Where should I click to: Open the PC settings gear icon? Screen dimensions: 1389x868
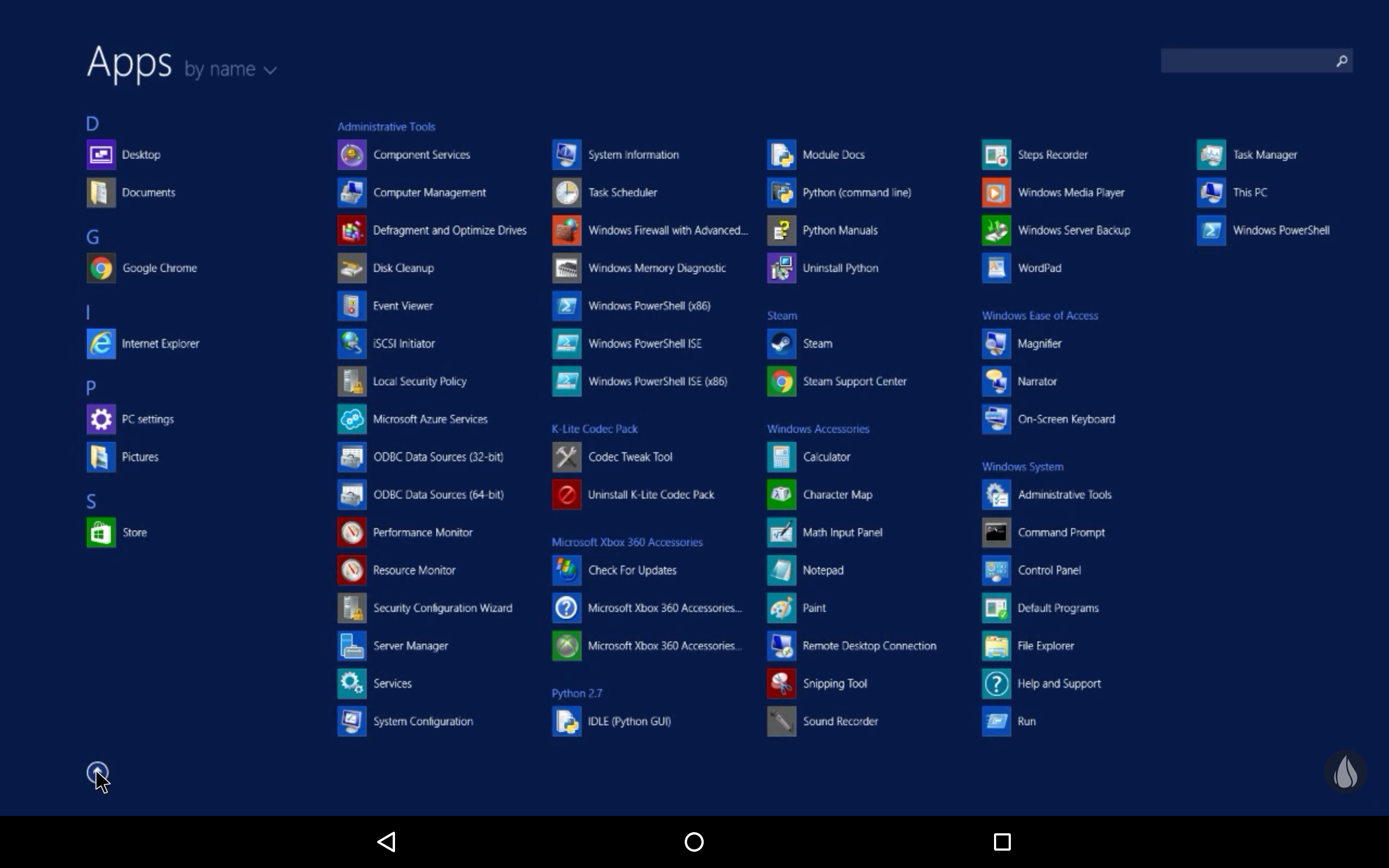click(x=101, y=419)
